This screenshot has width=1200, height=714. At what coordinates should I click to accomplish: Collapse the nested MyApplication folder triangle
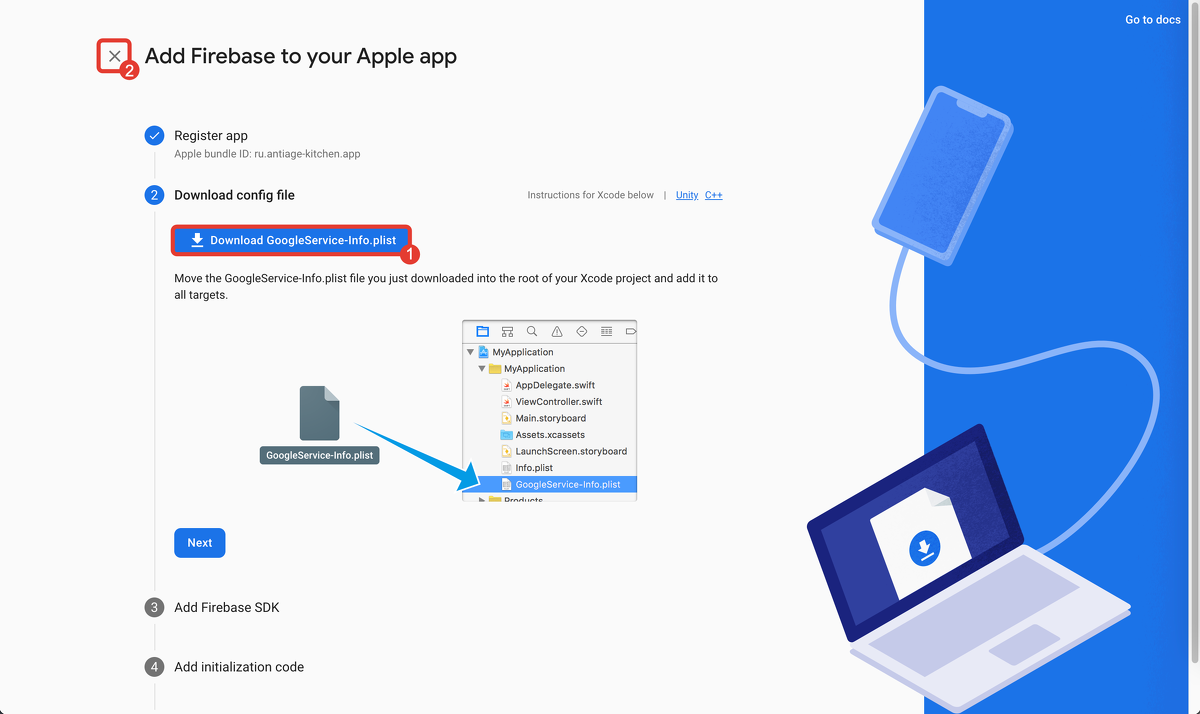(482, 369)
